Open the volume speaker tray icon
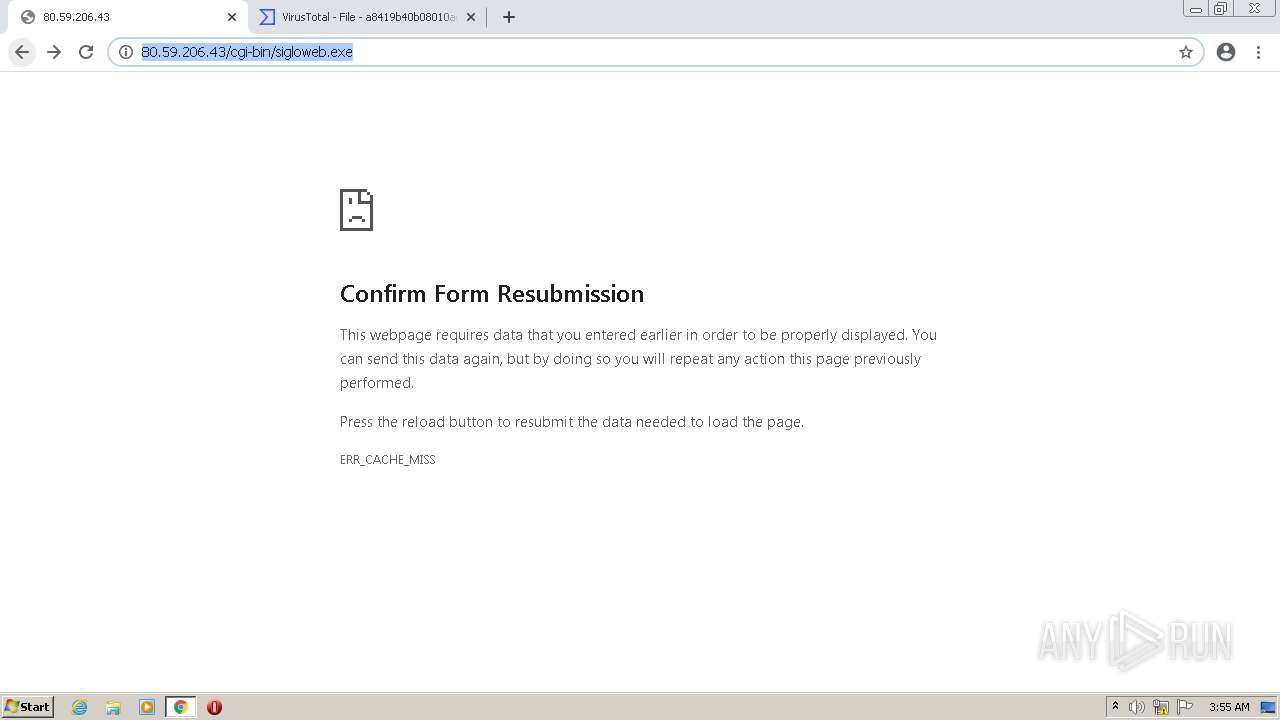 click(1137, 707)
